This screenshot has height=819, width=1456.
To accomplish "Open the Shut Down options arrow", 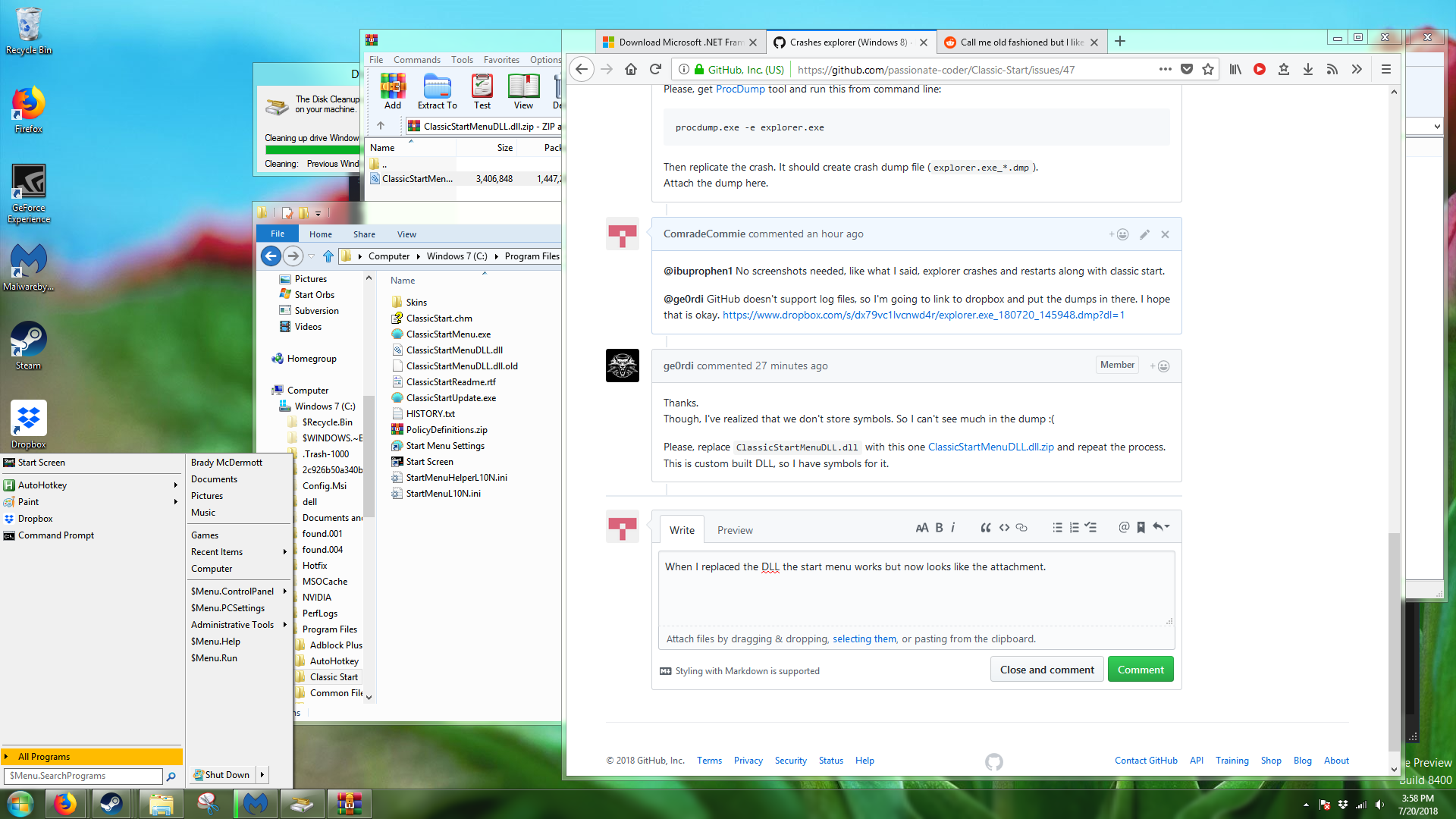I will (262, 774).
